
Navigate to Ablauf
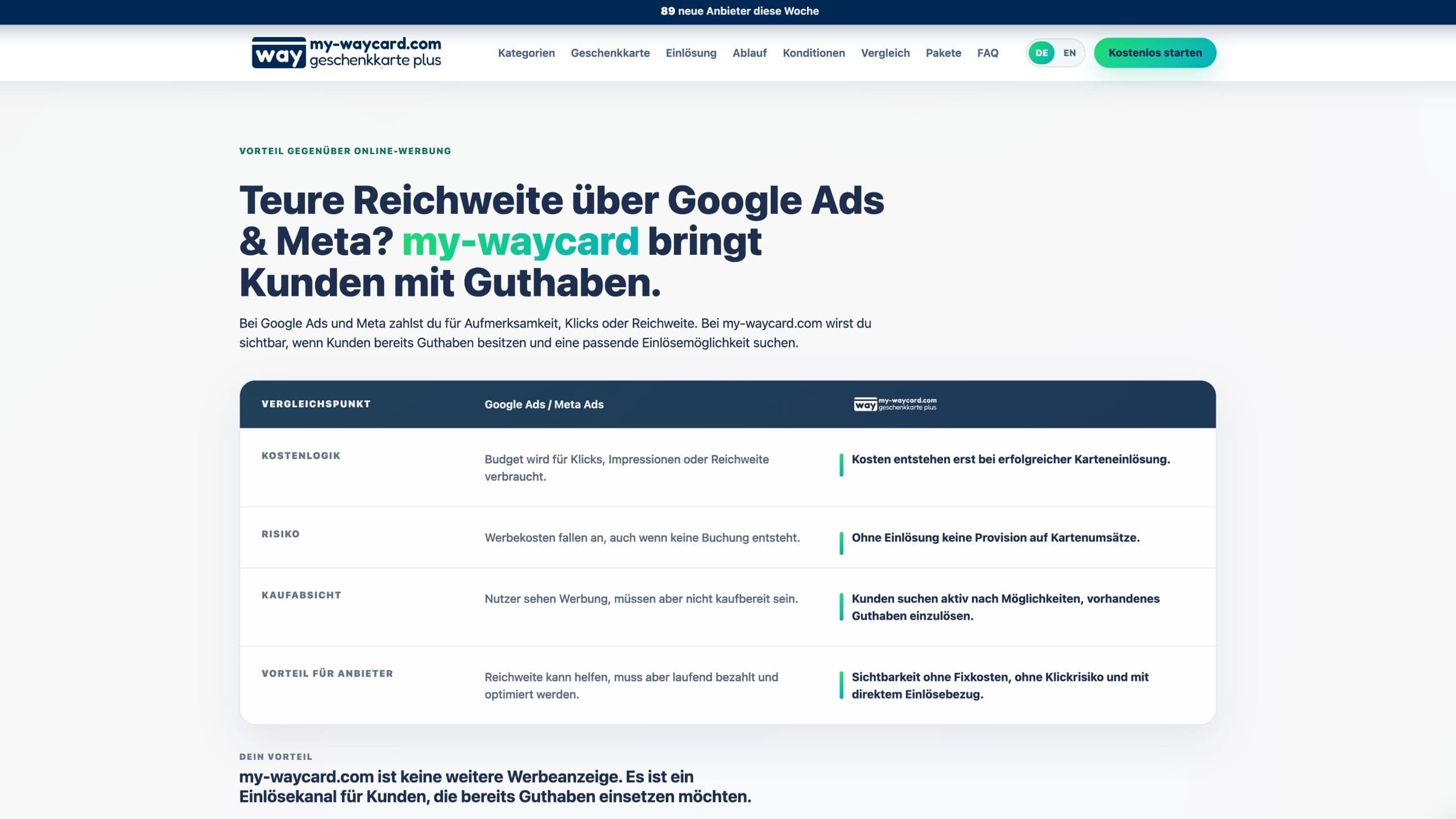(750, 53)
